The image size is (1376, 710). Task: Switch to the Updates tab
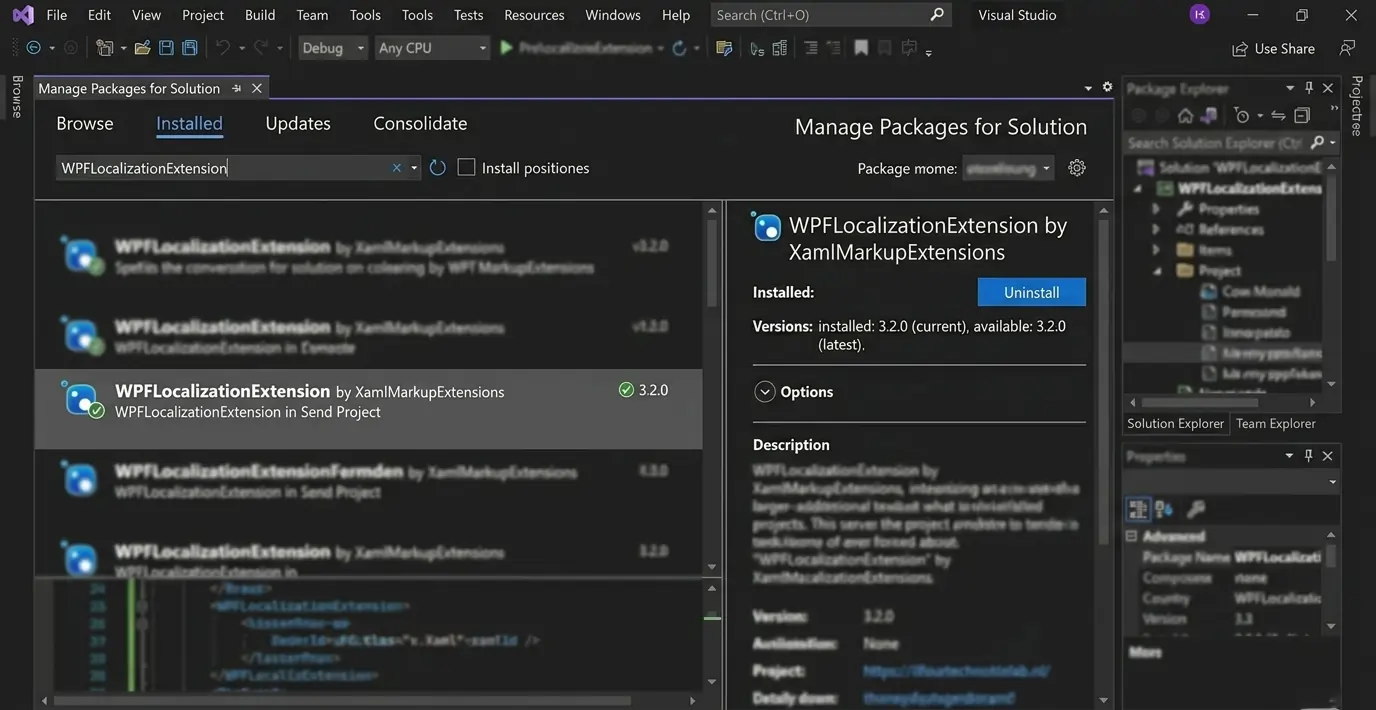coord(297,123)
